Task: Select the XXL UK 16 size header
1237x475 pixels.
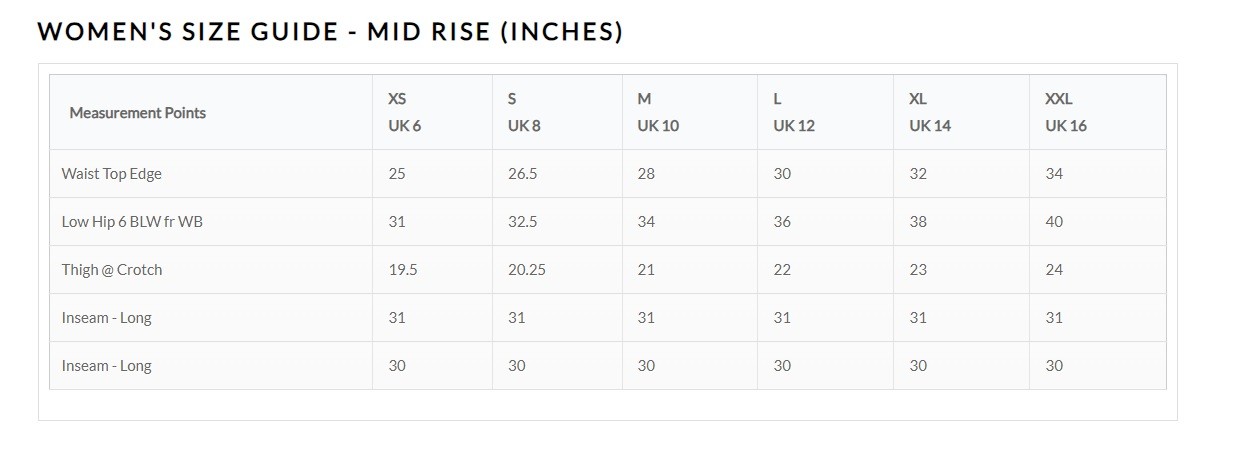Action: (x=1065, y=112)
